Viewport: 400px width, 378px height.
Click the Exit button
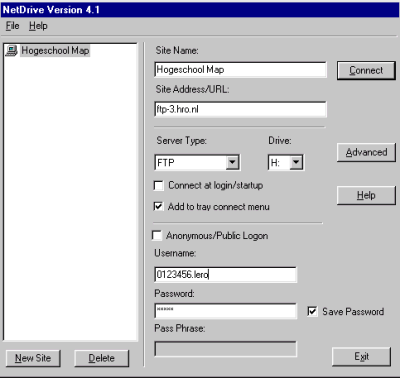point(361,357)
